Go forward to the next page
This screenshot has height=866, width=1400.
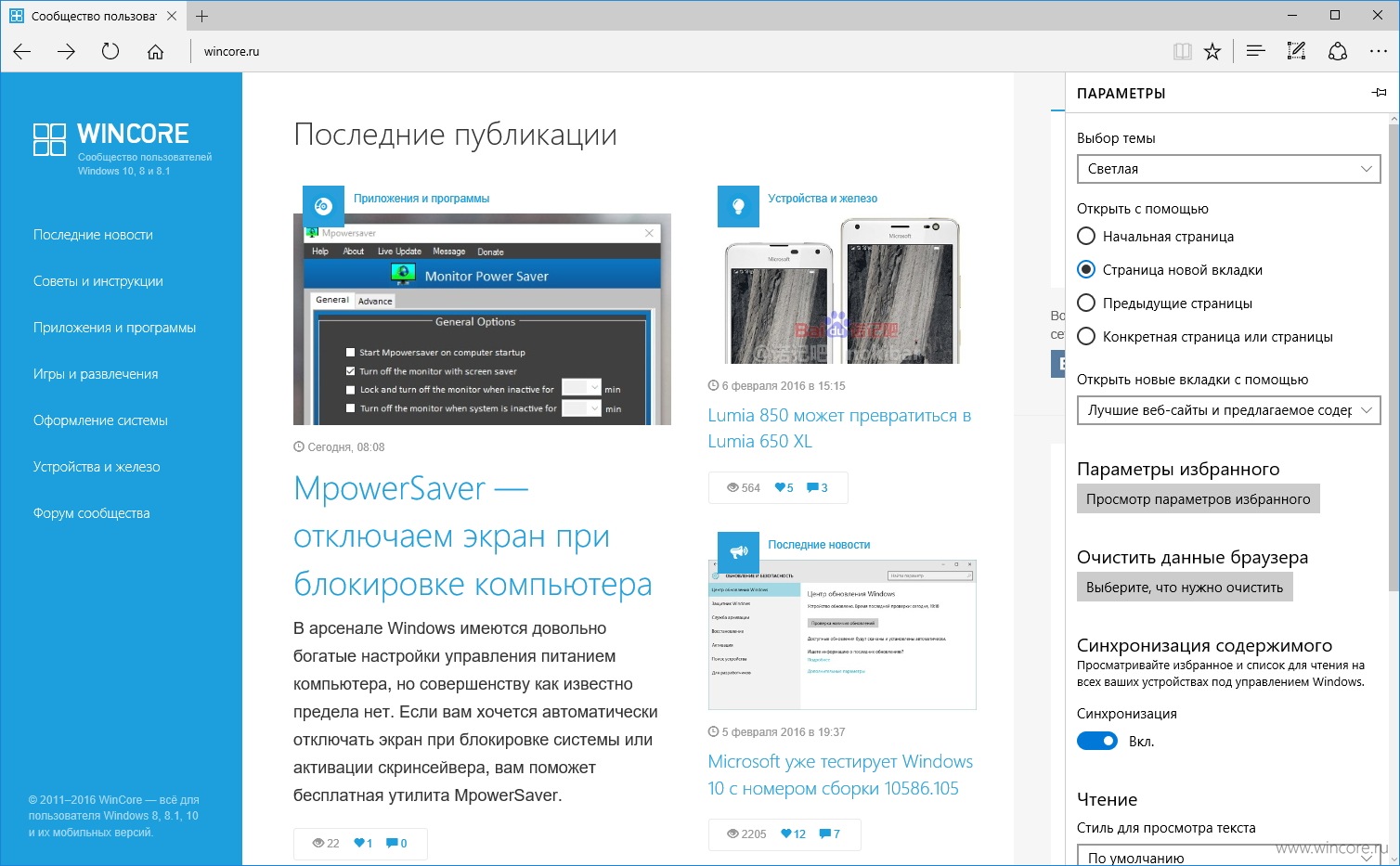click(66, 52)
